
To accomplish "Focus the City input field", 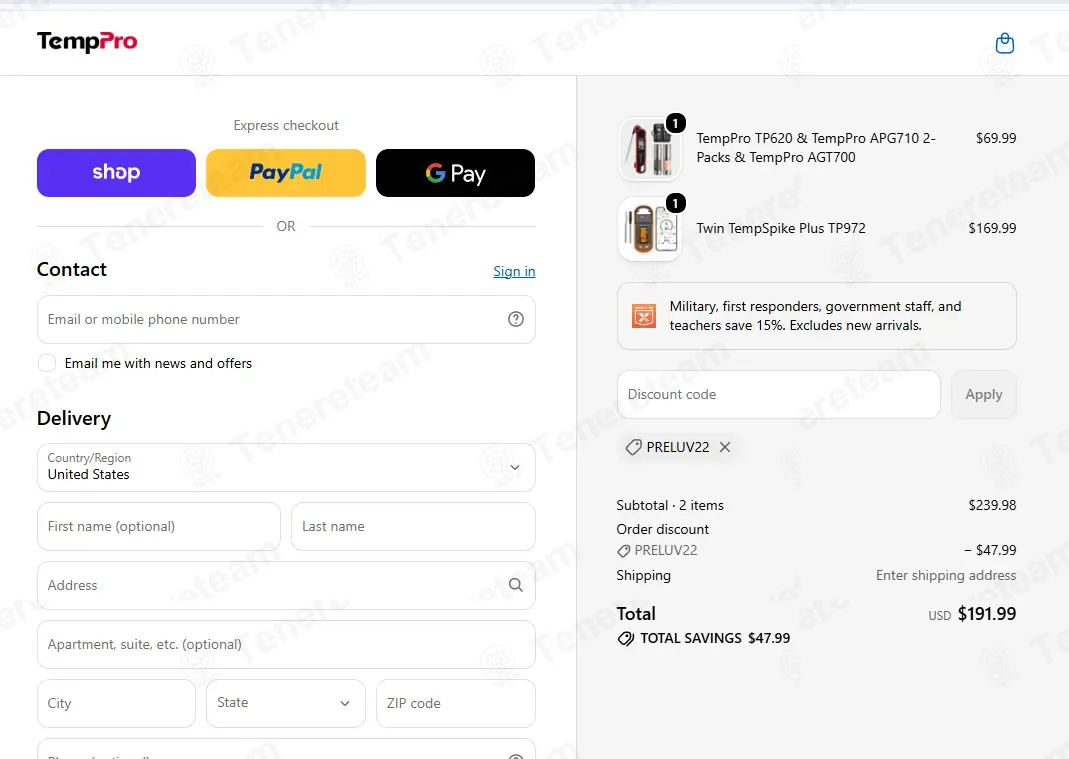I will (117, 703).
